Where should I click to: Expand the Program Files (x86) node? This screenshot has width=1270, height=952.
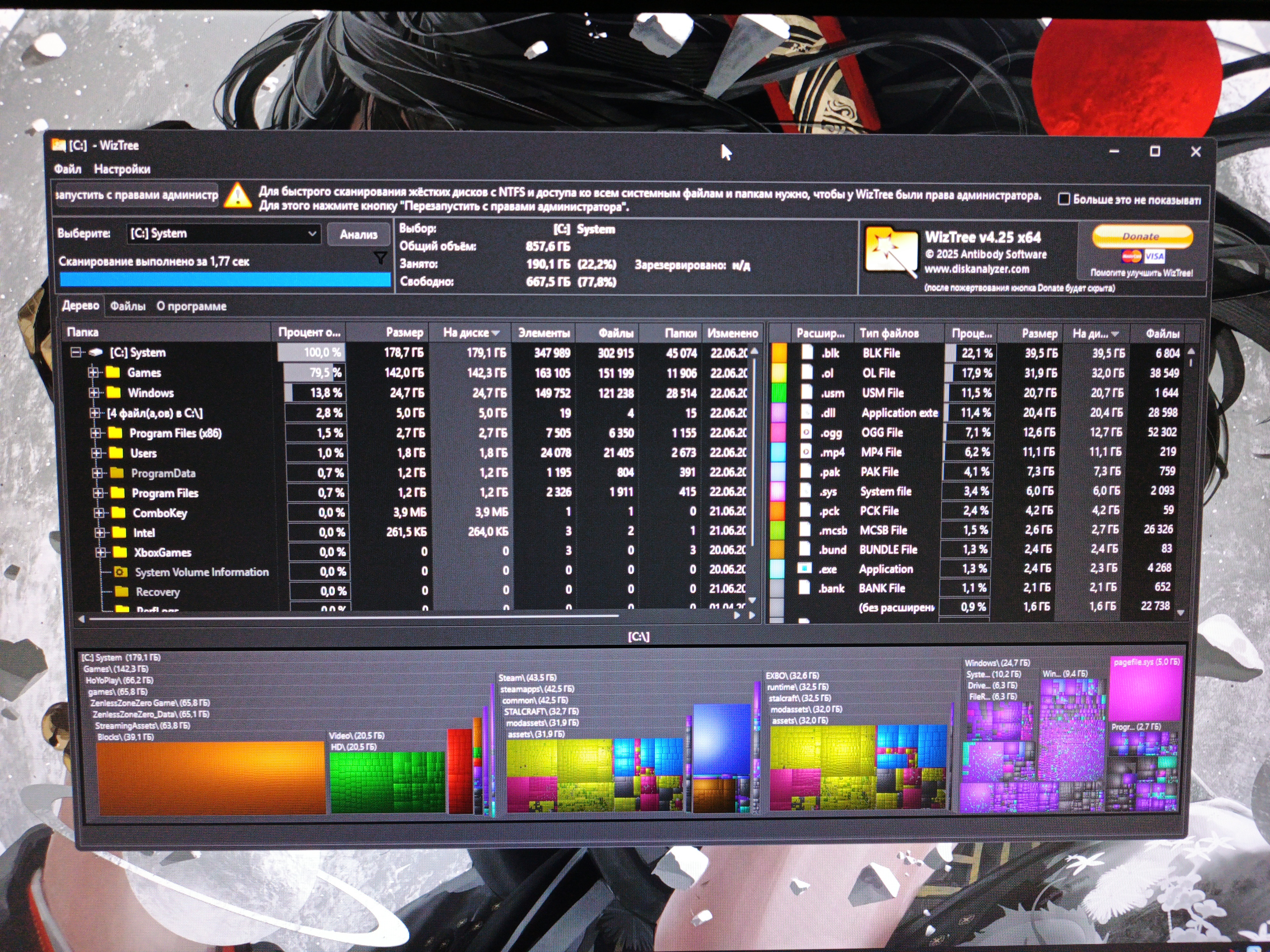click(x=96, y=433)
